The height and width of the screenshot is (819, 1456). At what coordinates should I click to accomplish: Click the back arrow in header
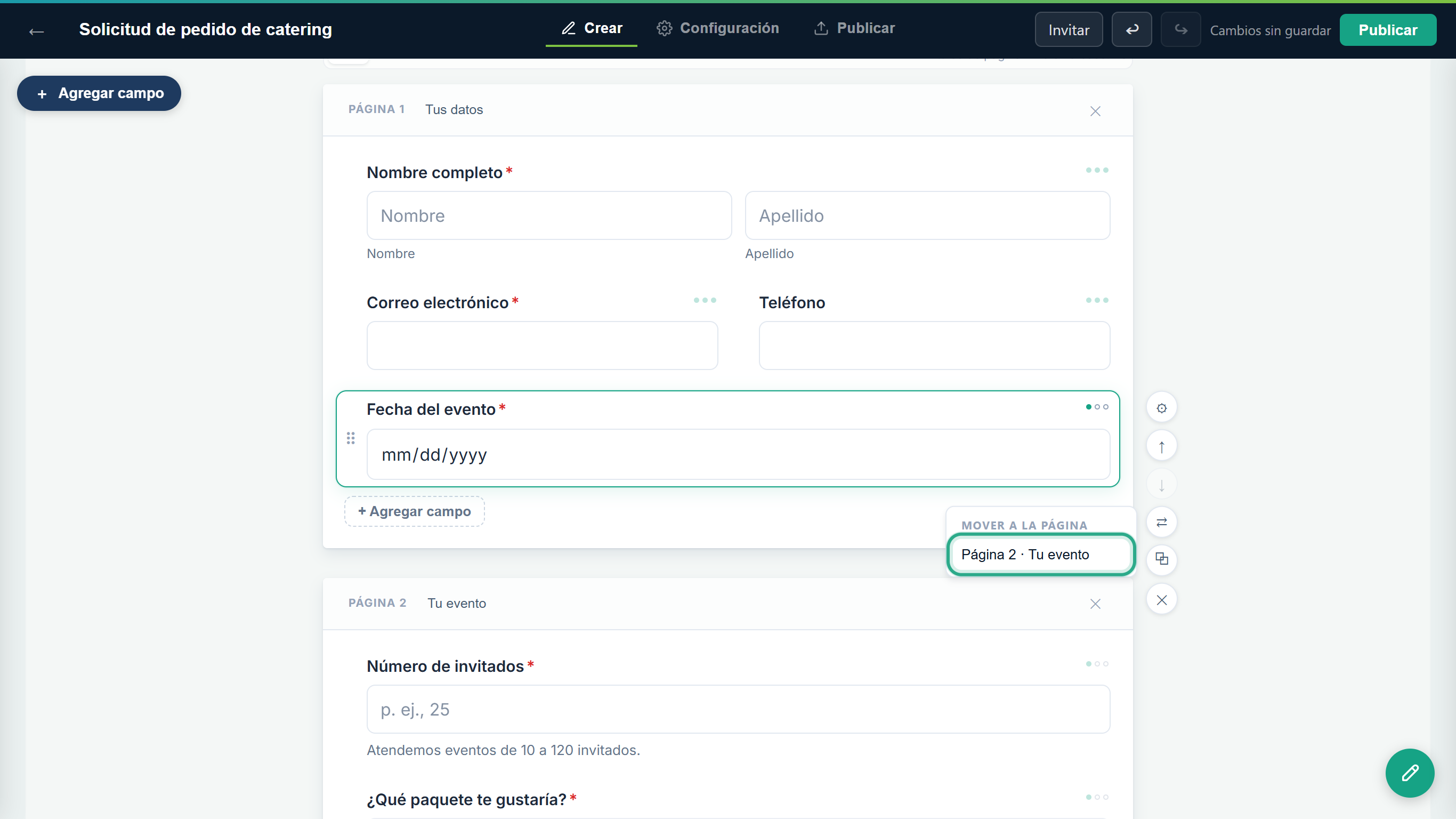[x=37, y=31]
